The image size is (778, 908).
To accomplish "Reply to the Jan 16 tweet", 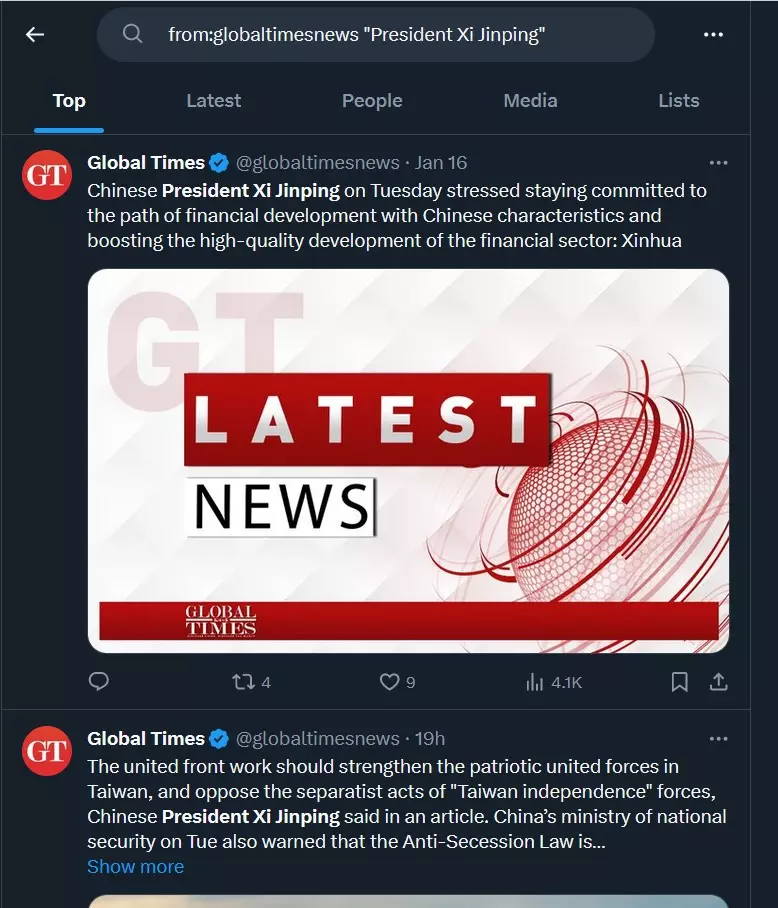I will pos(98,682).
